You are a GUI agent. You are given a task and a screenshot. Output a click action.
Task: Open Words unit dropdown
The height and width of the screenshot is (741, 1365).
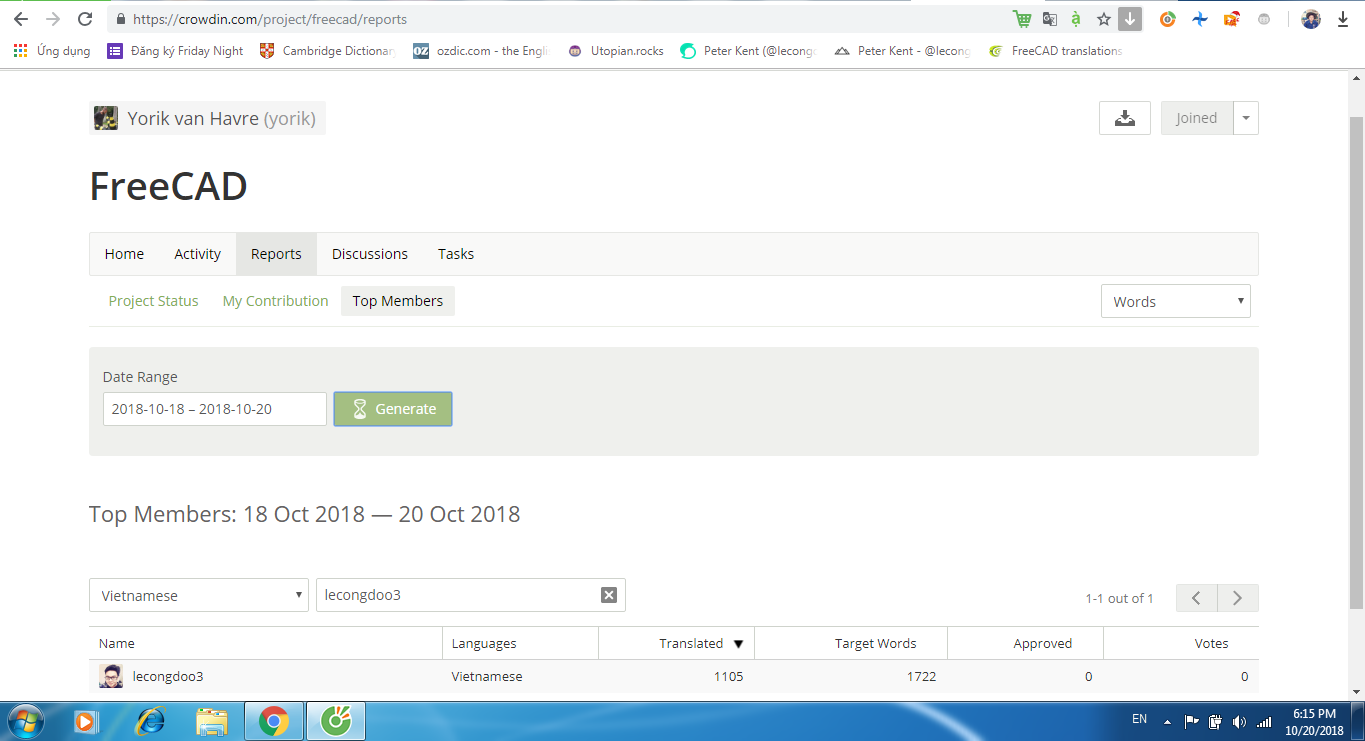pos(1176,301)
